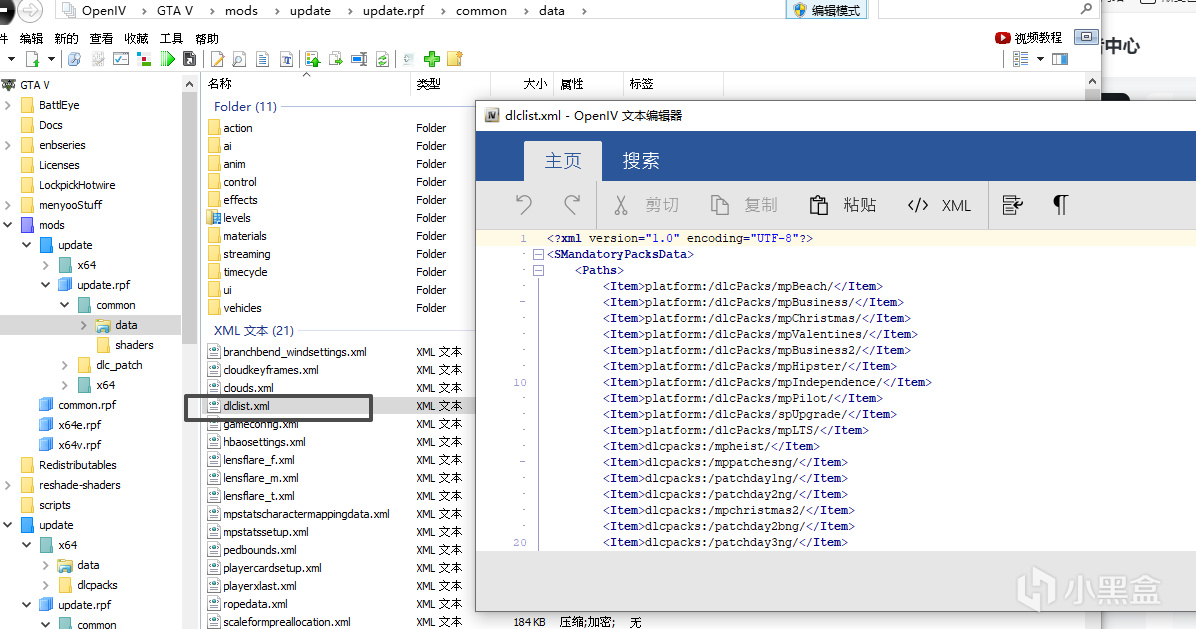This screenshot has height=629, width=1196.
Task: Click the dark save-file toolbar icon
Action: [x=190, y=59]
